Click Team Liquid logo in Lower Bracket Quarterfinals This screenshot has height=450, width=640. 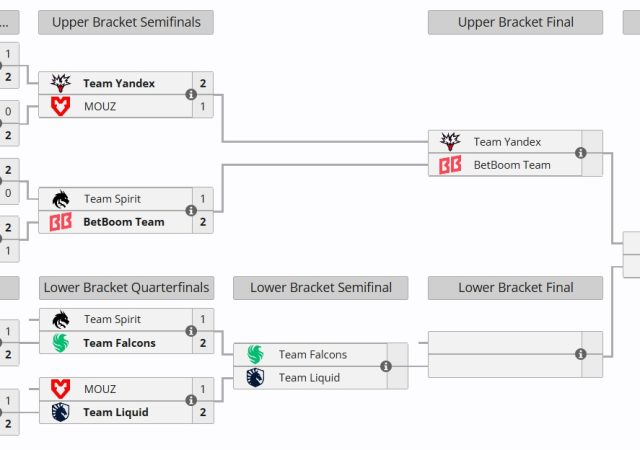(61, 412)
